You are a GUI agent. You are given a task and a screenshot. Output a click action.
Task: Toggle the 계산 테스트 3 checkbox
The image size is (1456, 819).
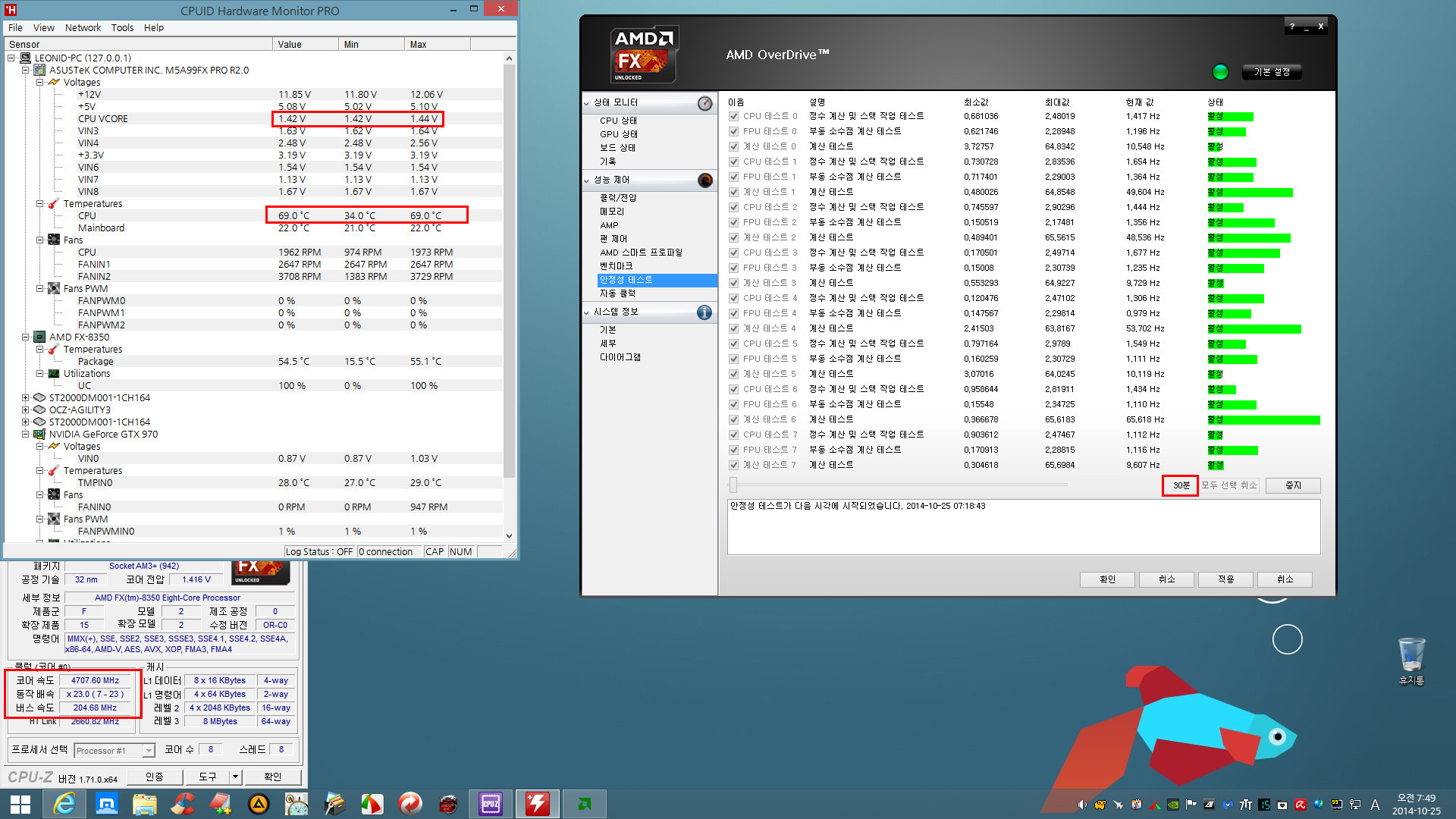pyautogui.click(x=734, y=284)
